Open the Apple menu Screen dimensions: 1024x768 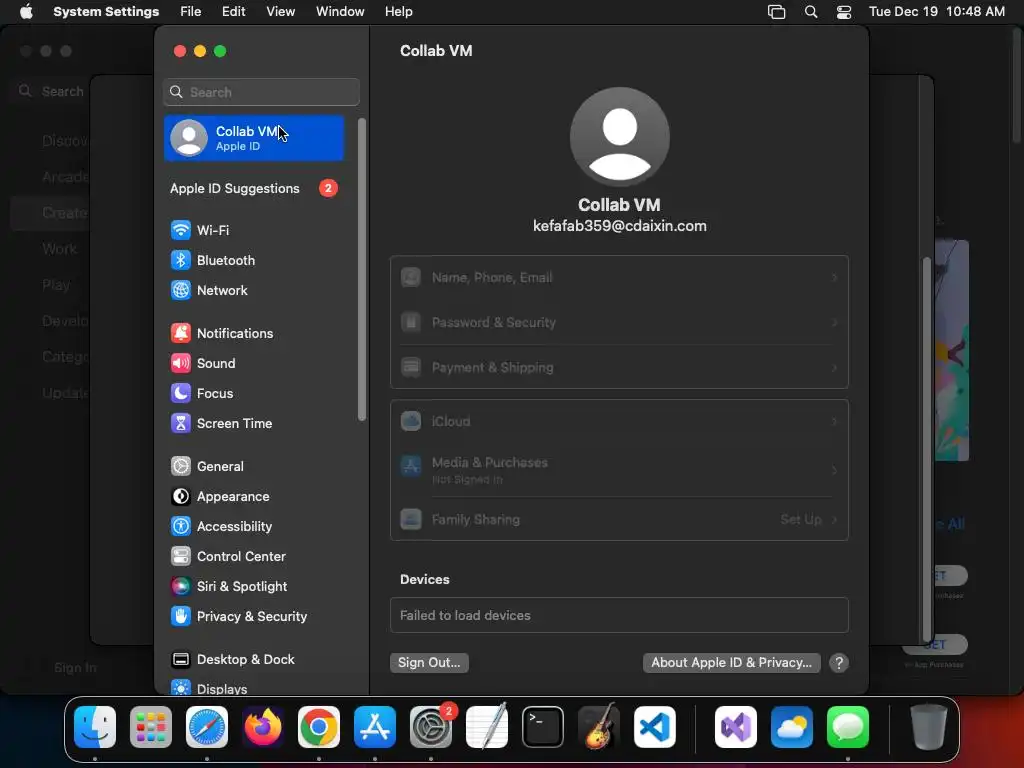(26, 12)
